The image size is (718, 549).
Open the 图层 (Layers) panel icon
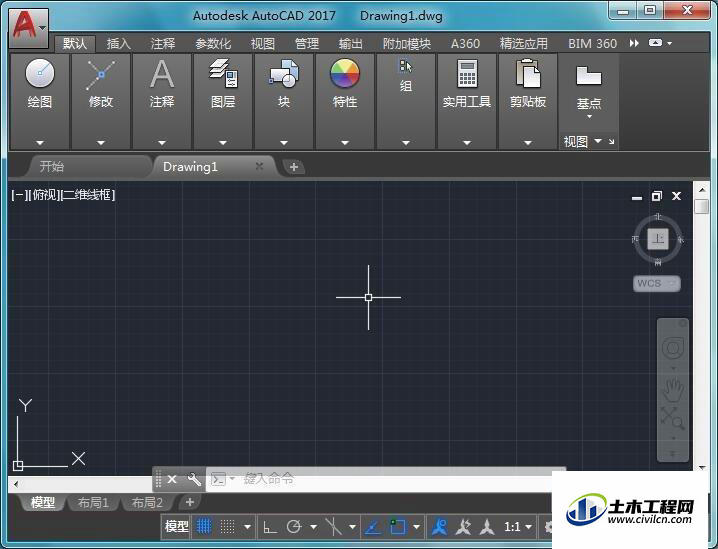(223, 73)
